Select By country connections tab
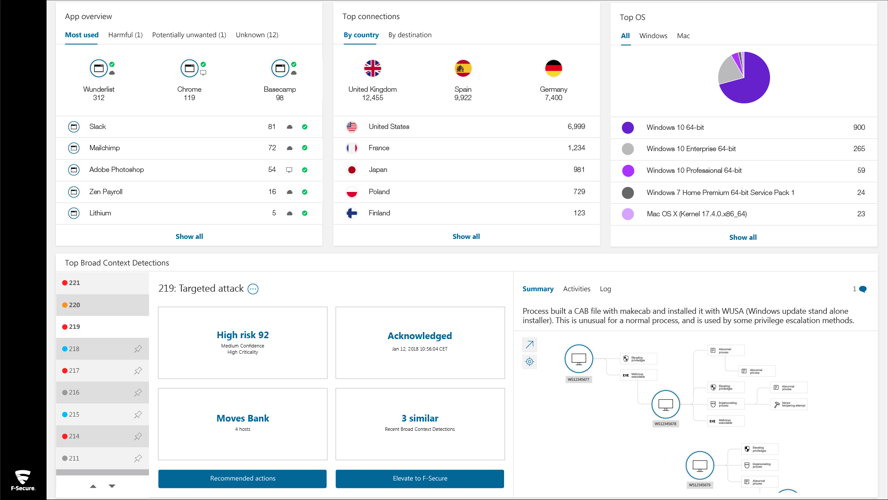Viewport: 888px width, 500px height. click(361, 35)
